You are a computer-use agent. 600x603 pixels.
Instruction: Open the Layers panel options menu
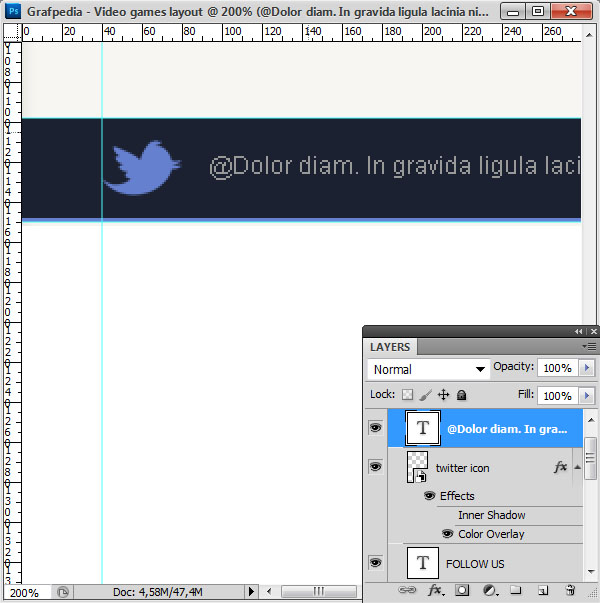(589, 347)
